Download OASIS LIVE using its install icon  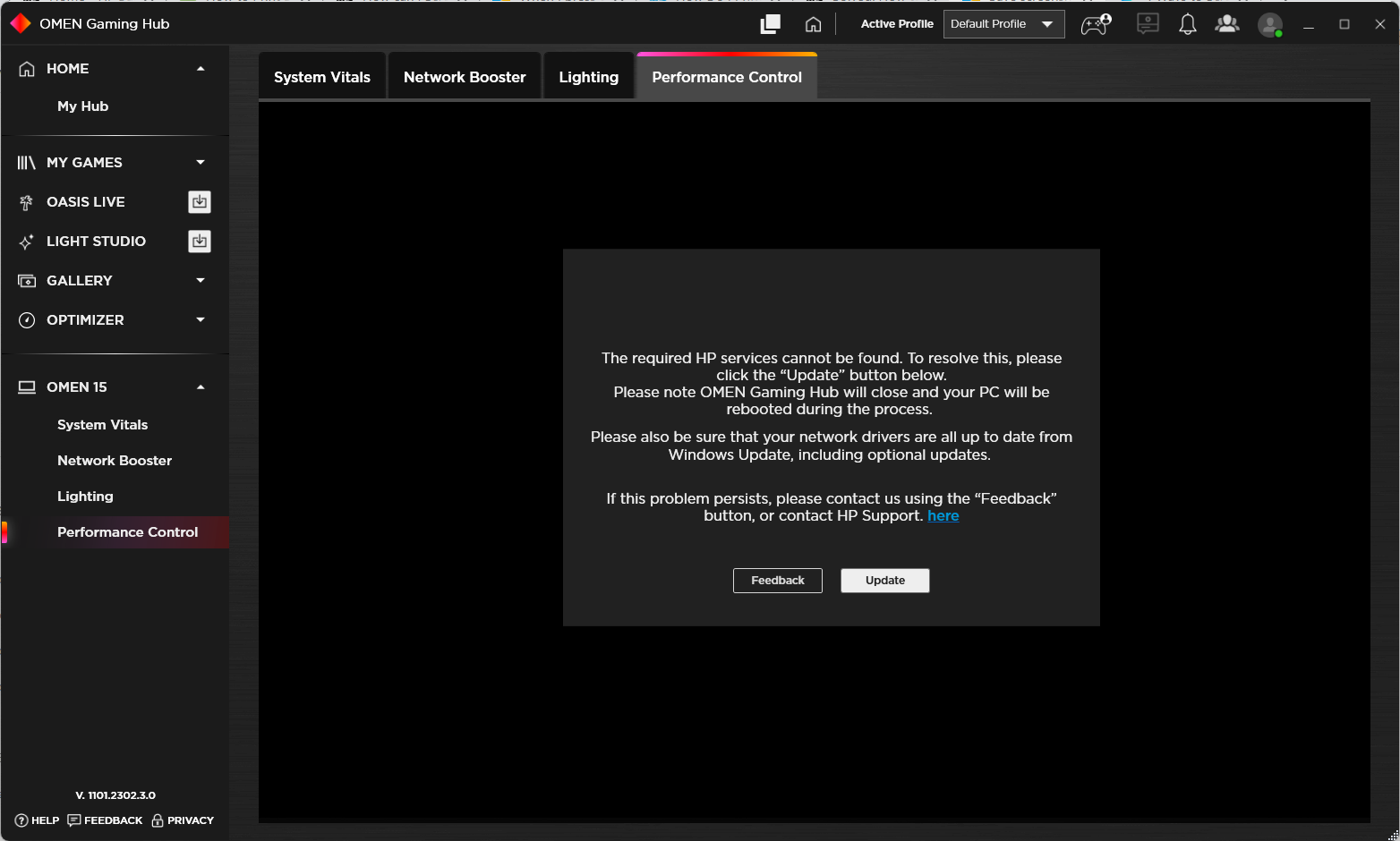(199, 201)
